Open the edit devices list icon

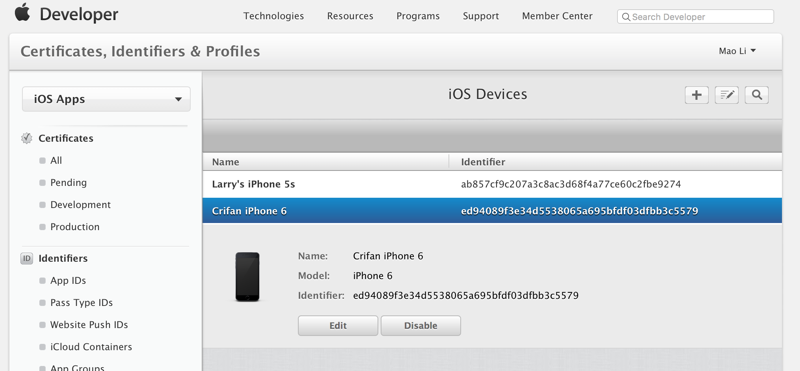tap(727, 95)
